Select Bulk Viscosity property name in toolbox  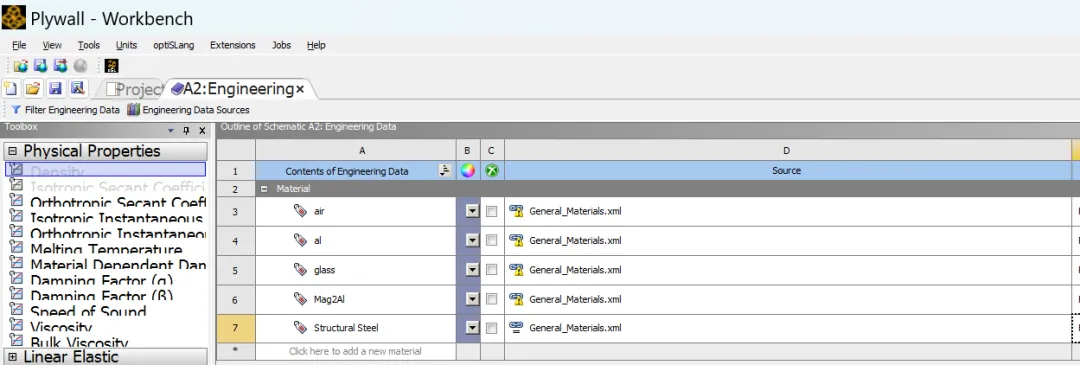(79, 342)
